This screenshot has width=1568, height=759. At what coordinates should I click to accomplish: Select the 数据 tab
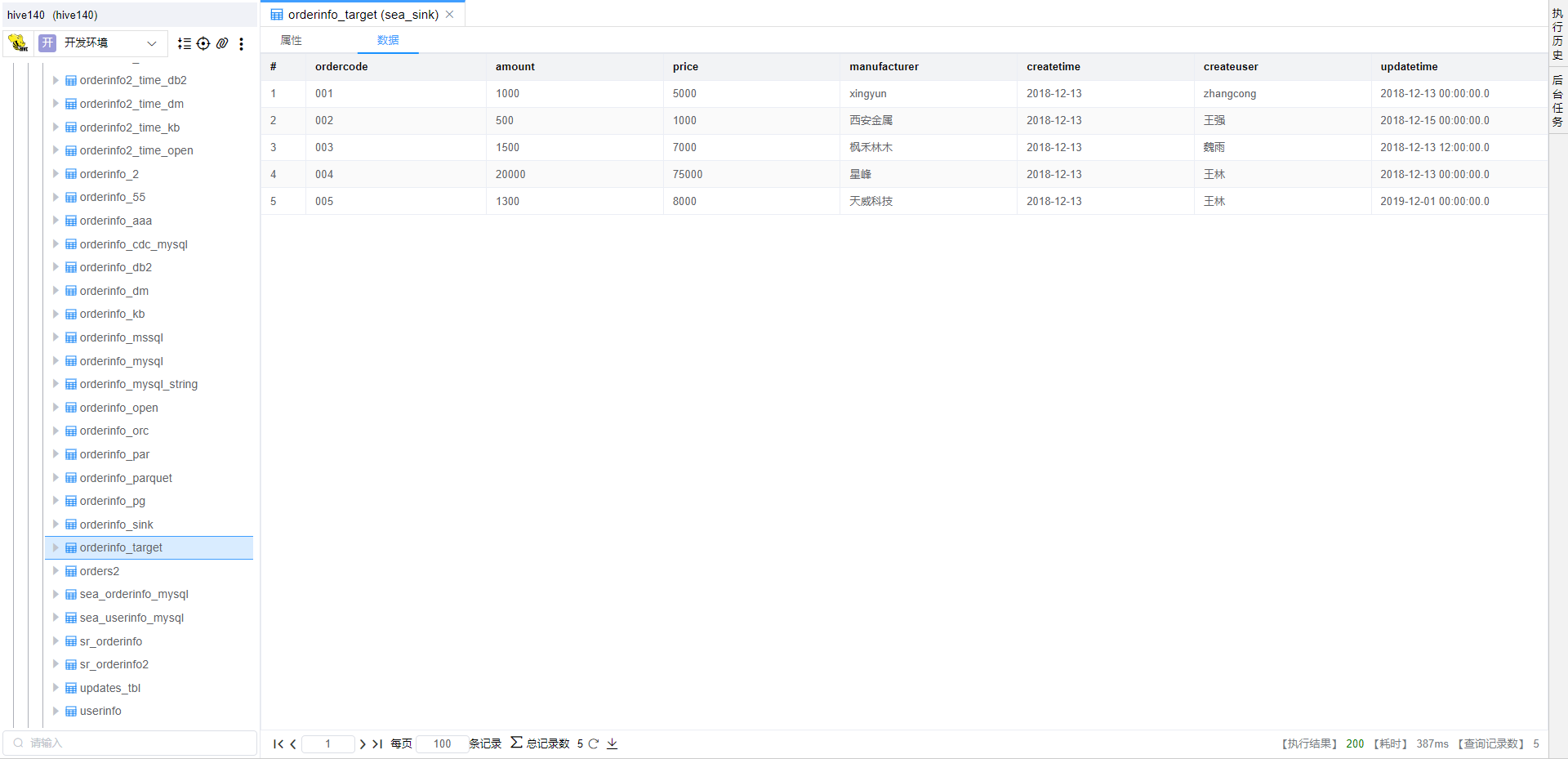pos(388,40)
